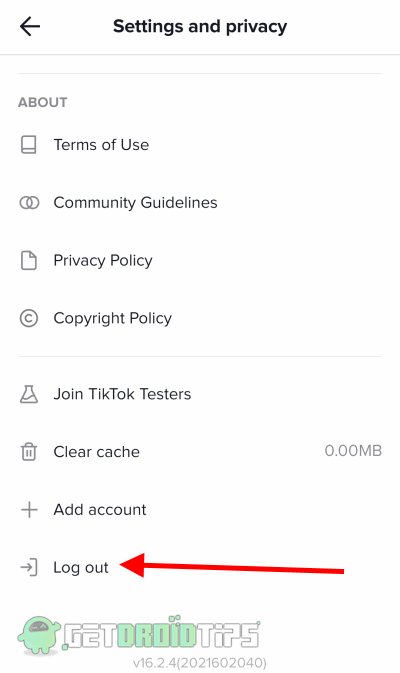This screenshot has width=400, height=673.
Task: Open Privacy Policy page
Action: coord(200,261)
